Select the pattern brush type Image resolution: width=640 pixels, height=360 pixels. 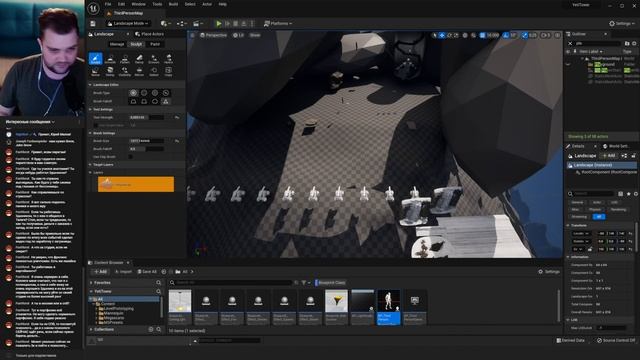pos(155,93)
